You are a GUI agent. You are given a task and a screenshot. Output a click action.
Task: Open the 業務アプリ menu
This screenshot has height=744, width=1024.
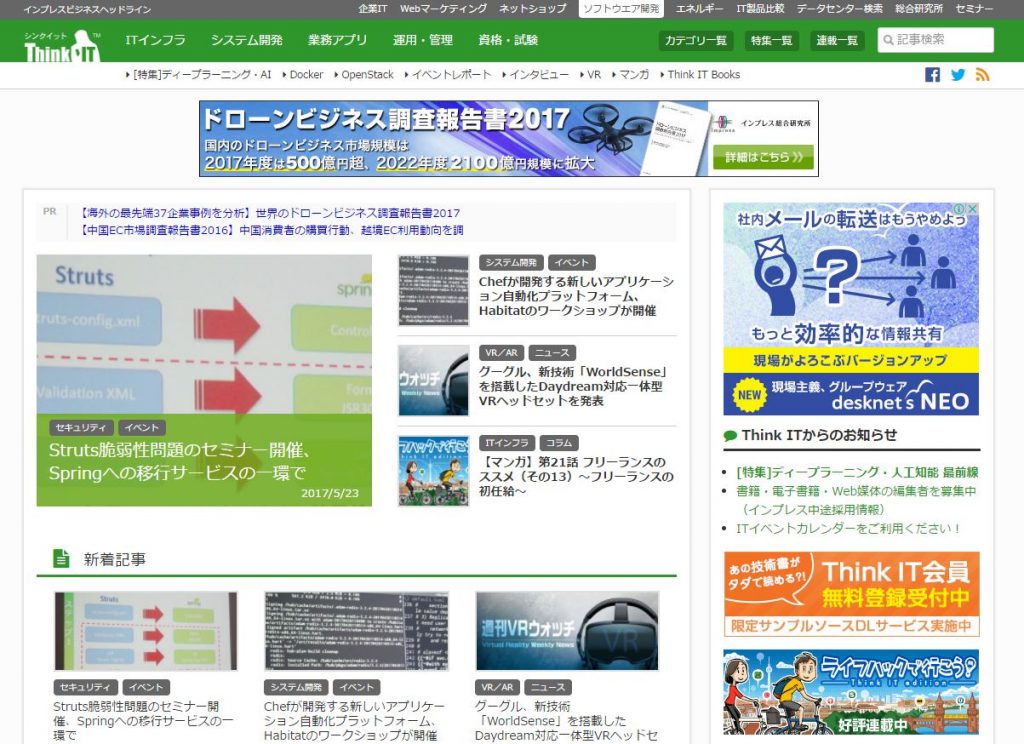click(337, 40)
